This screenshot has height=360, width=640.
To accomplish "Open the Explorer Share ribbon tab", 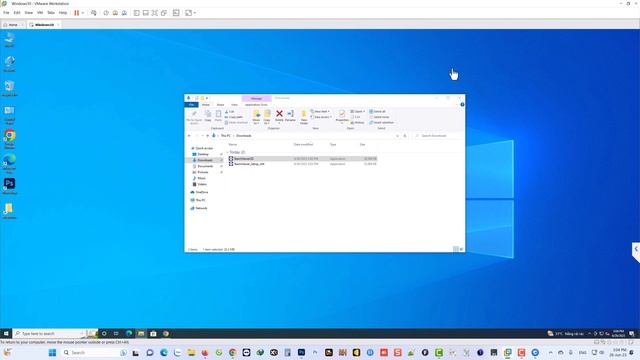I will point(220,105).
